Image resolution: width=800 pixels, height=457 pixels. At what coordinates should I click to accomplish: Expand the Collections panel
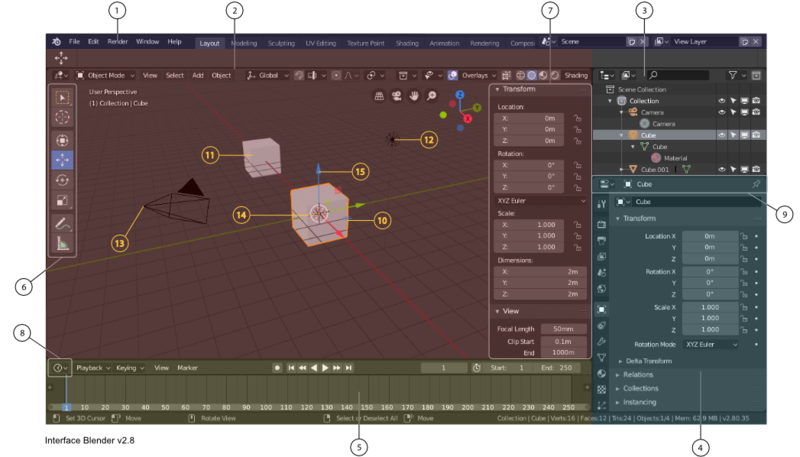click(638, 389)
